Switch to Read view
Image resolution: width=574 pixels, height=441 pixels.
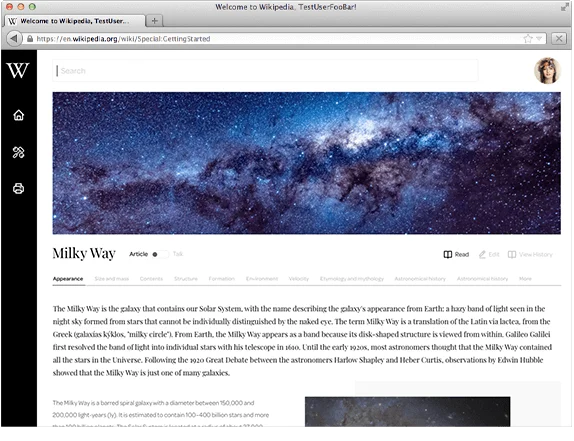[x=456, y=254]
